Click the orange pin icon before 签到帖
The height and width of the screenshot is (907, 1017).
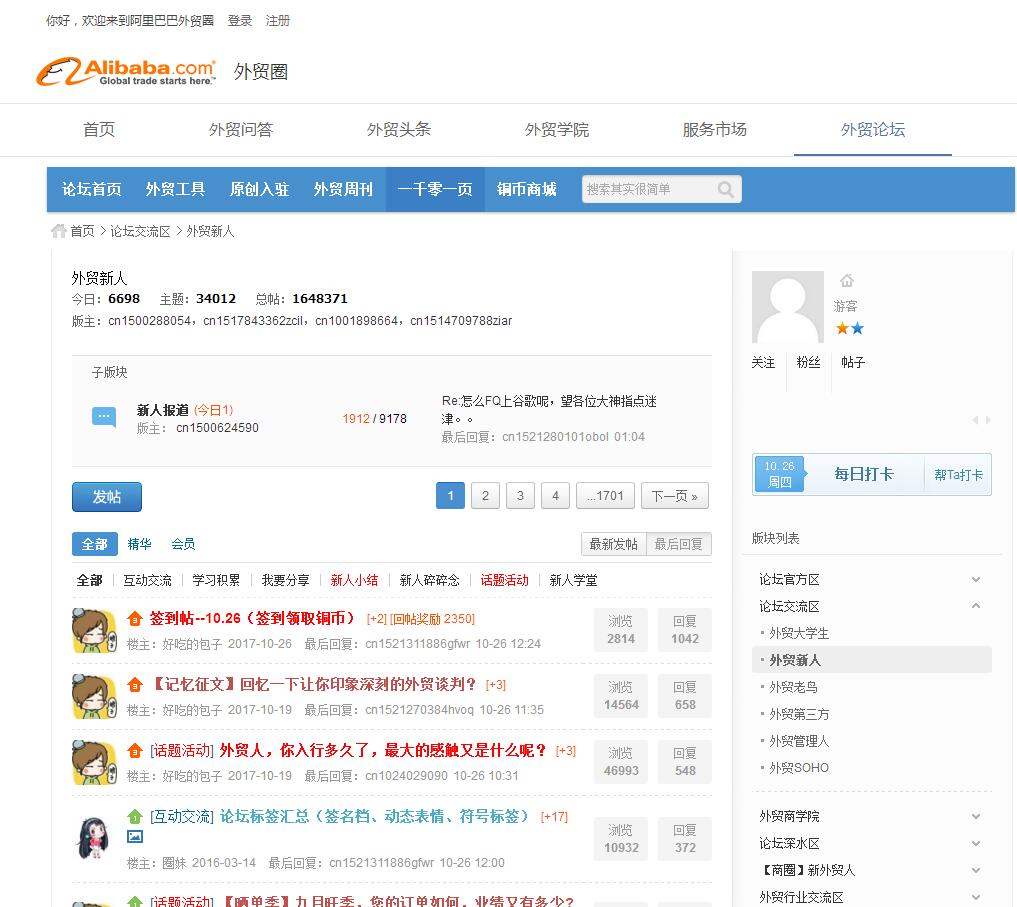pos(135,618)
